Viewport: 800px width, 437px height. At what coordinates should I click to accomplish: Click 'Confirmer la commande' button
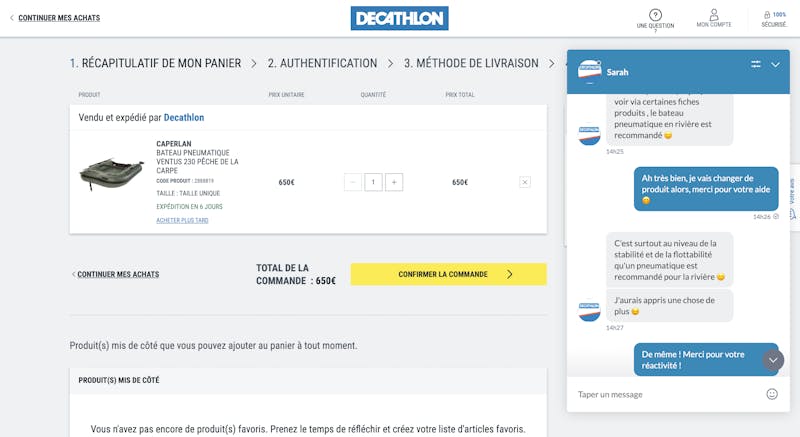pyautogui.click(x=448, y=274)
